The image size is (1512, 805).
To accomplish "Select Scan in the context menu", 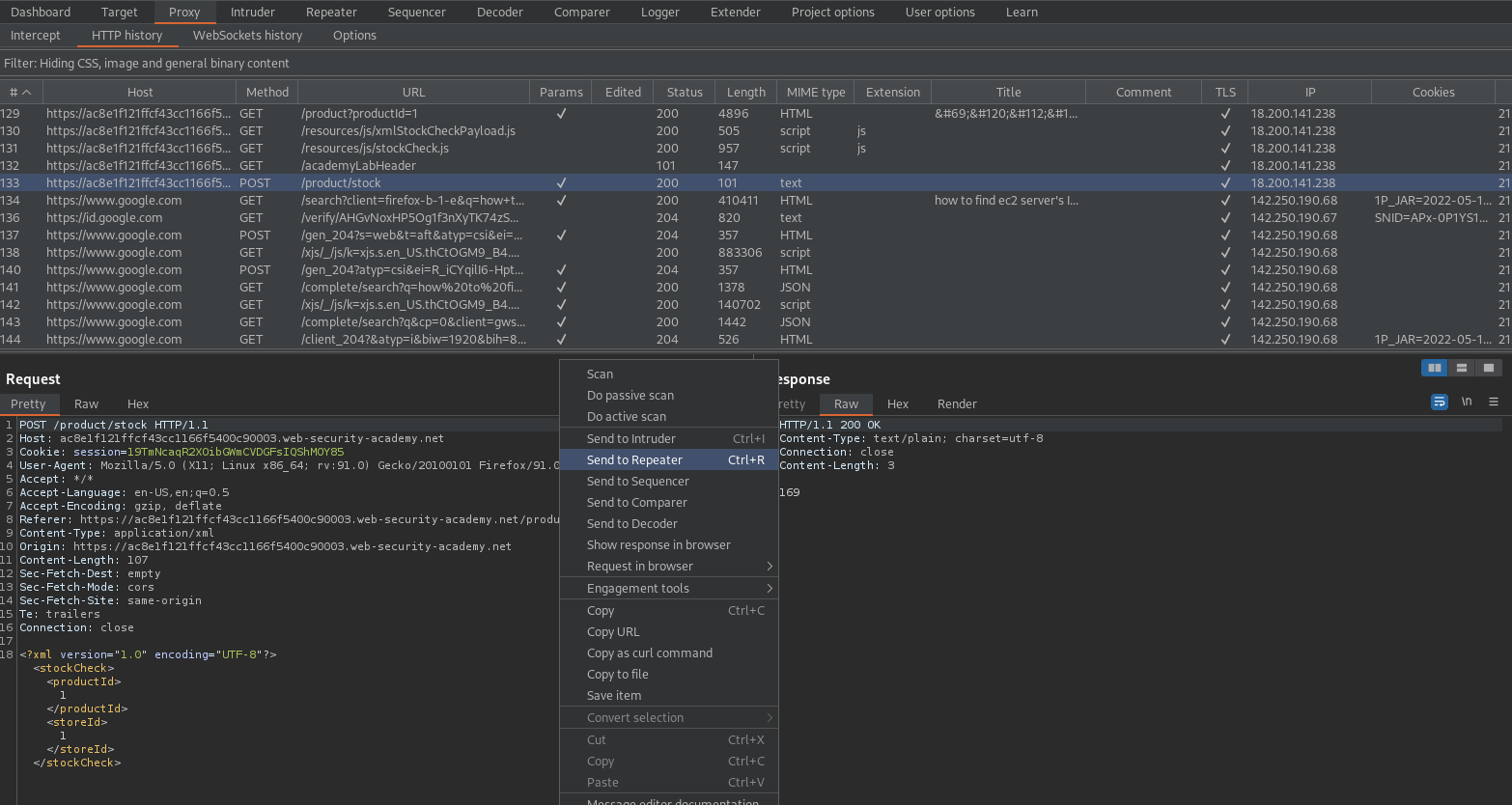I will point(669,375).
